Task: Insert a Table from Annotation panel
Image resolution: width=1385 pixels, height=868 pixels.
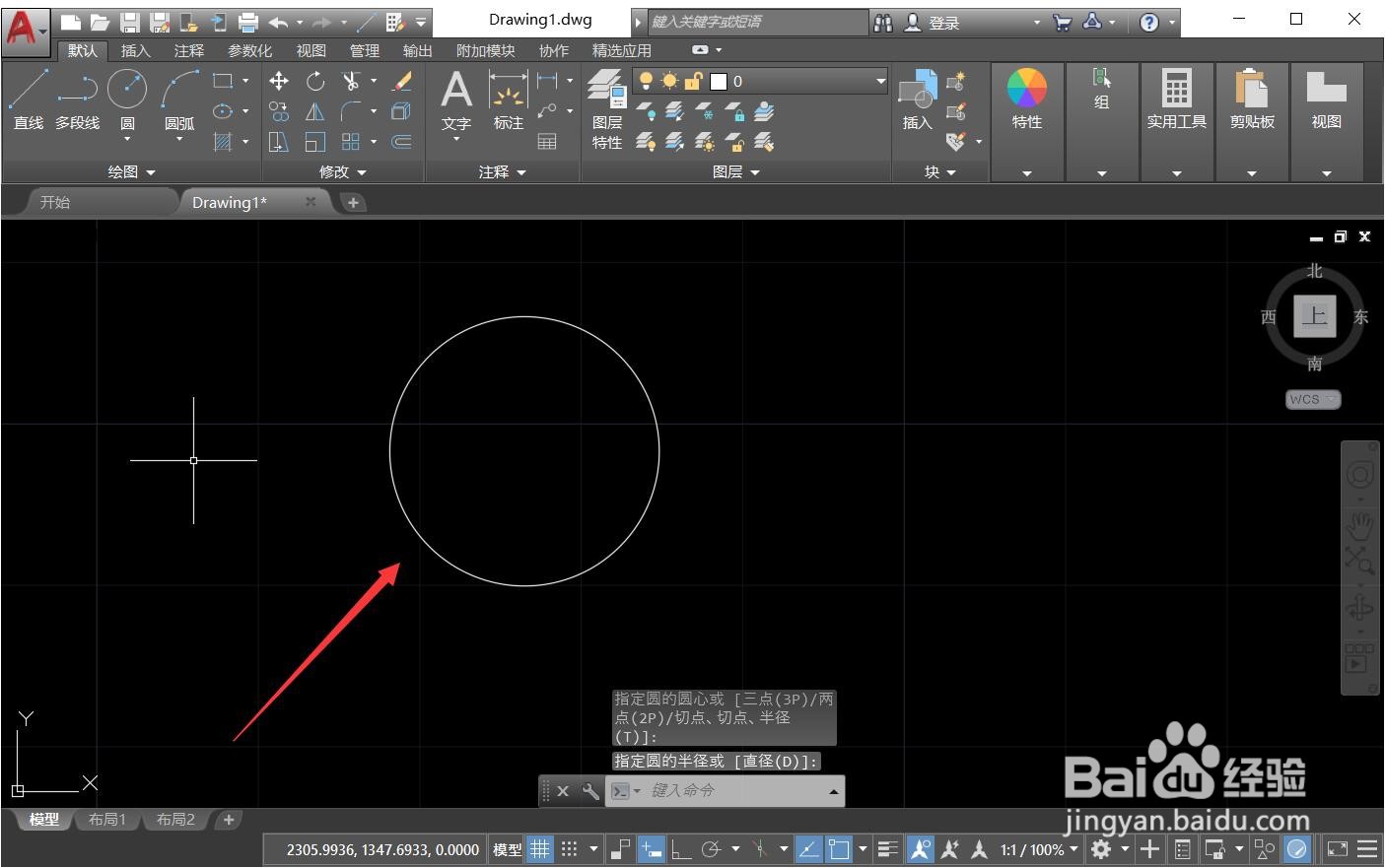Action: pyautogui.click(x=547, y=142)
